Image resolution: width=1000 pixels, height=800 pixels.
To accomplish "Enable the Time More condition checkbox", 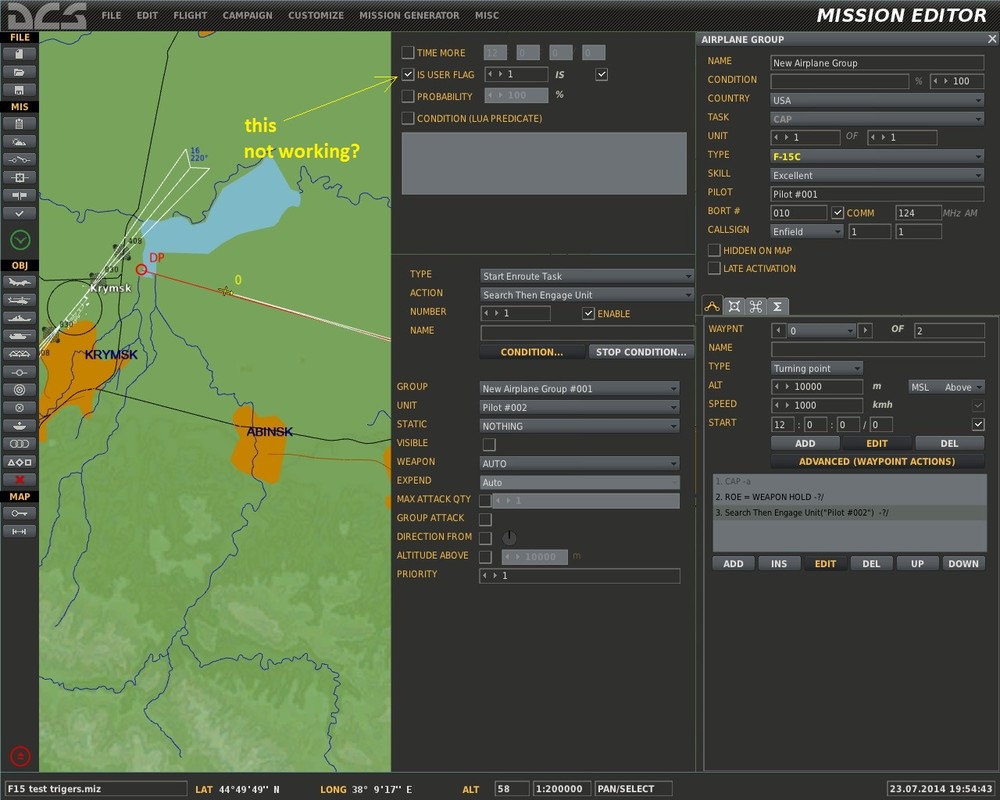I will pos(408,53).
